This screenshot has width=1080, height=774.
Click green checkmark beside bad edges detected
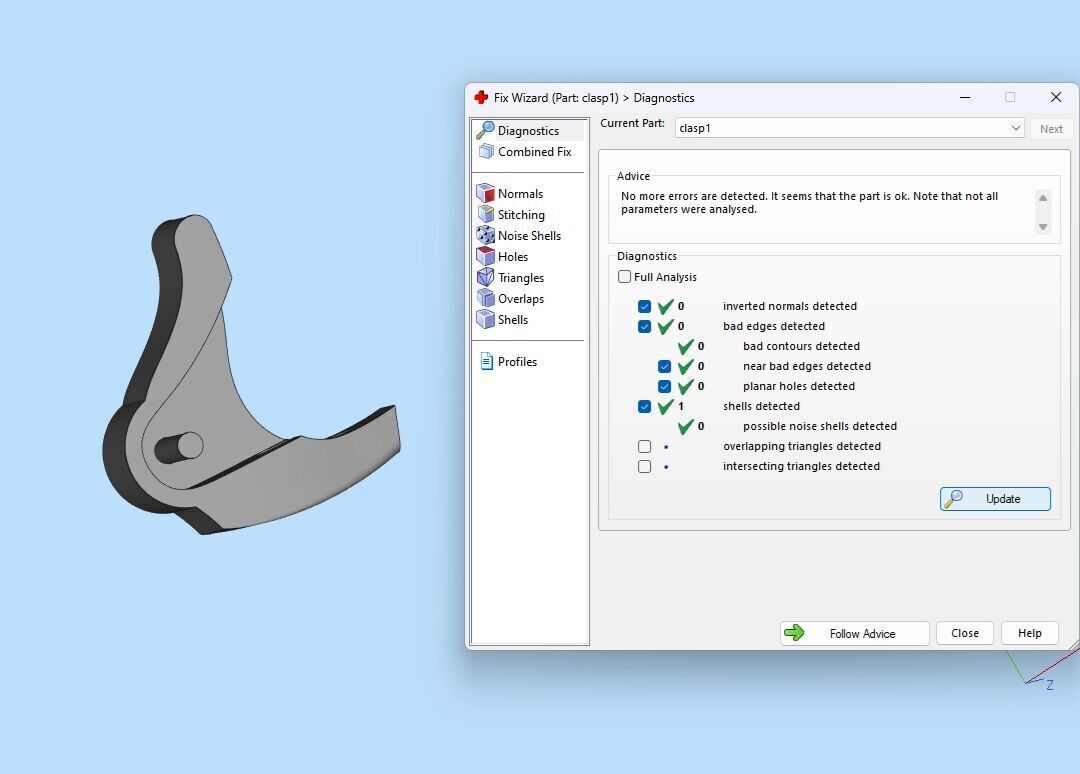665,326
